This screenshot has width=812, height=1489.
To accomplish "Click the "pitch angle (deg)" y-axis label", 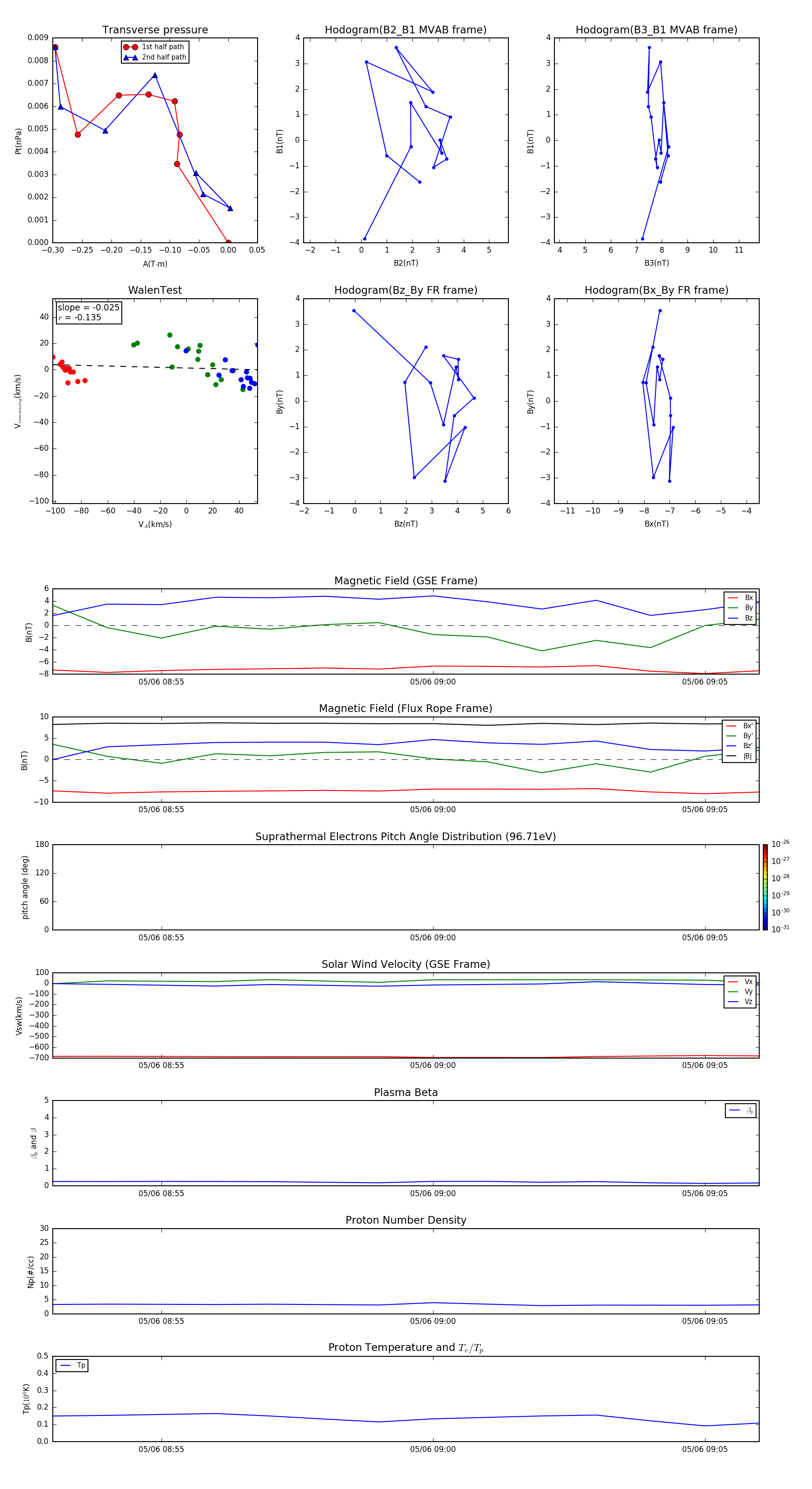I will coord(25,887).
